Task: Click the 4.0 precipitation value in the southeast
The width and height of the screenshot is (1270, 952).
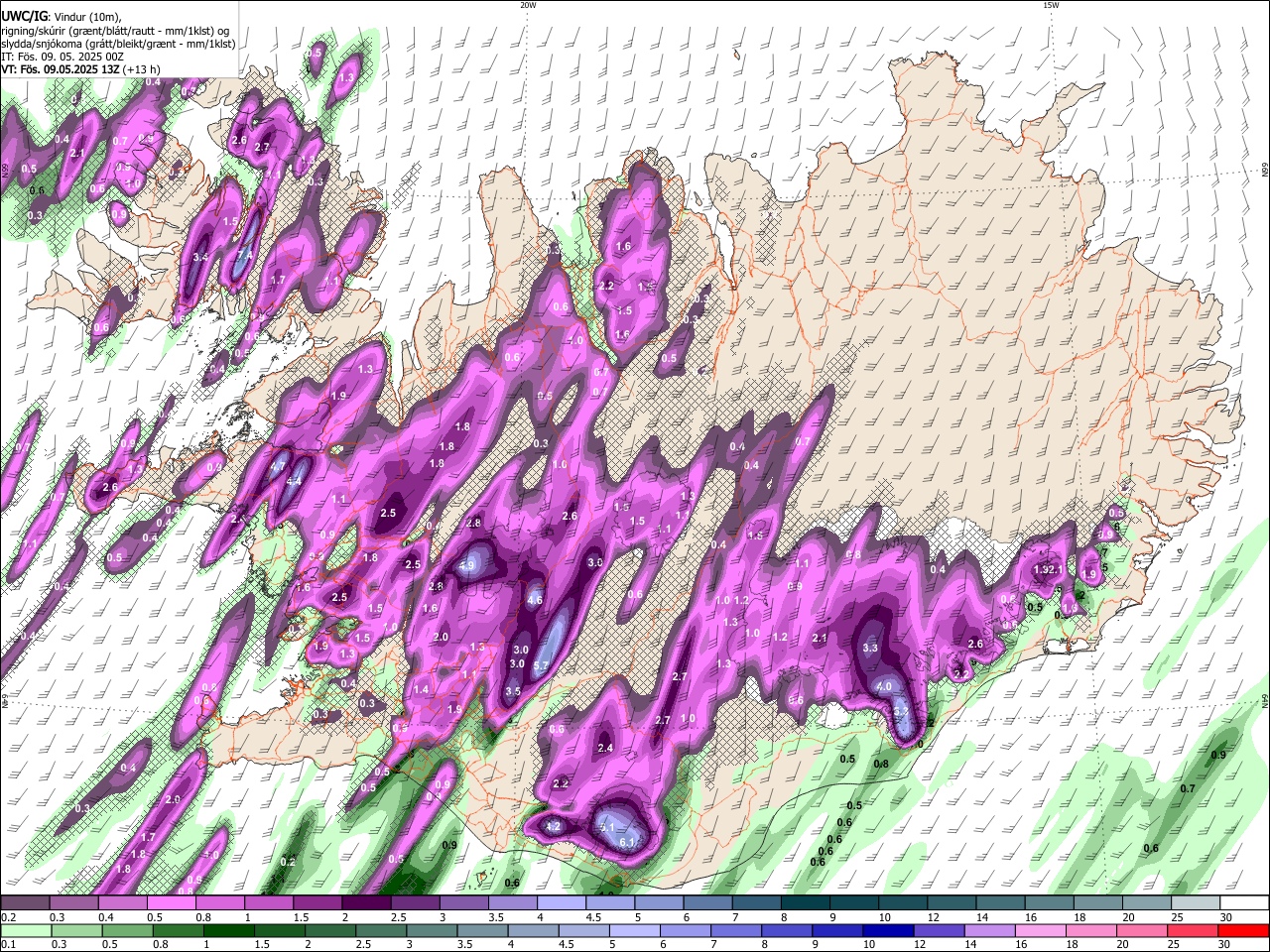Action: click(x=884, y=686)
